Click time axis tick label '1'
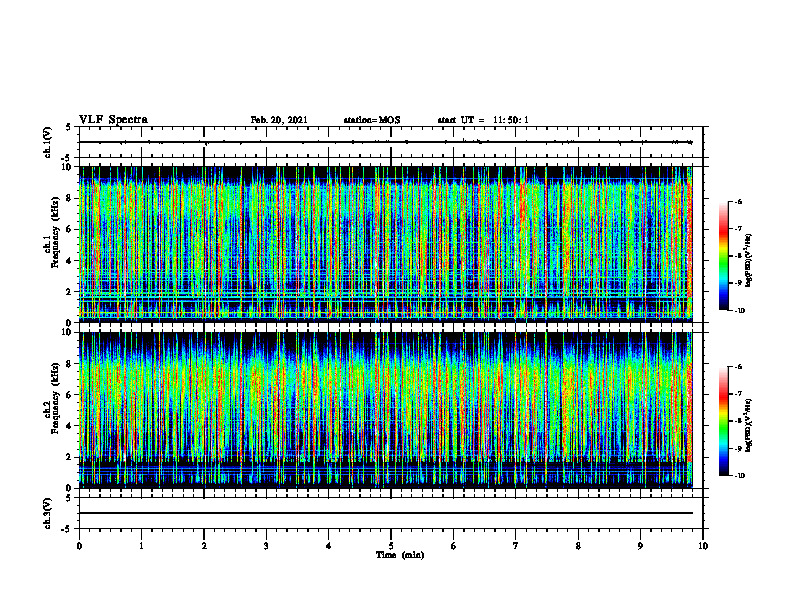This screenshot has width=792, height=612. (141, 546)
